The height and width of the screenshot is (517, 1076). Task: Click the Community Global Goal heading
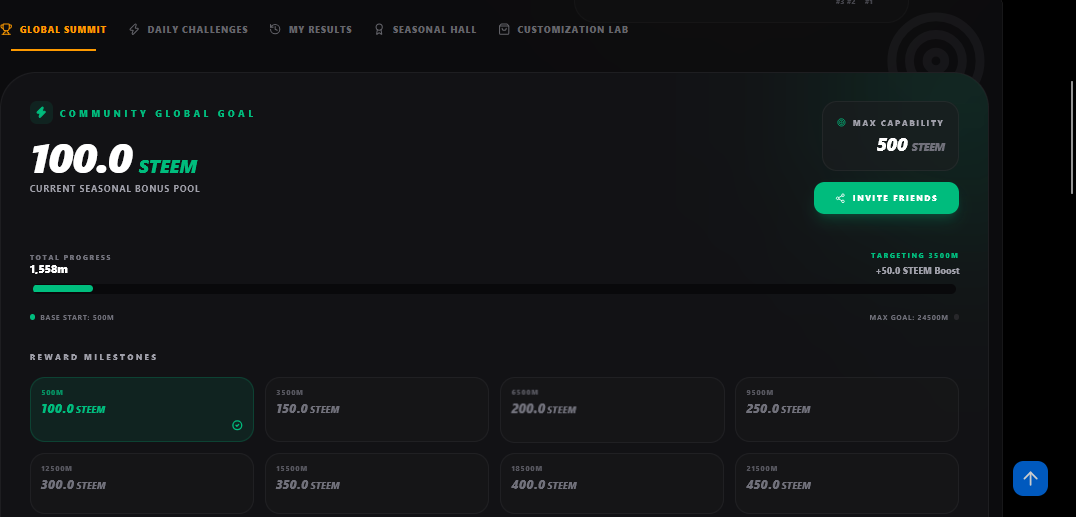tap(157, 113)
